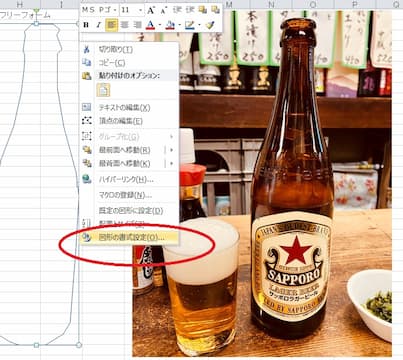
Task: Select column M header
Action: 229,4
